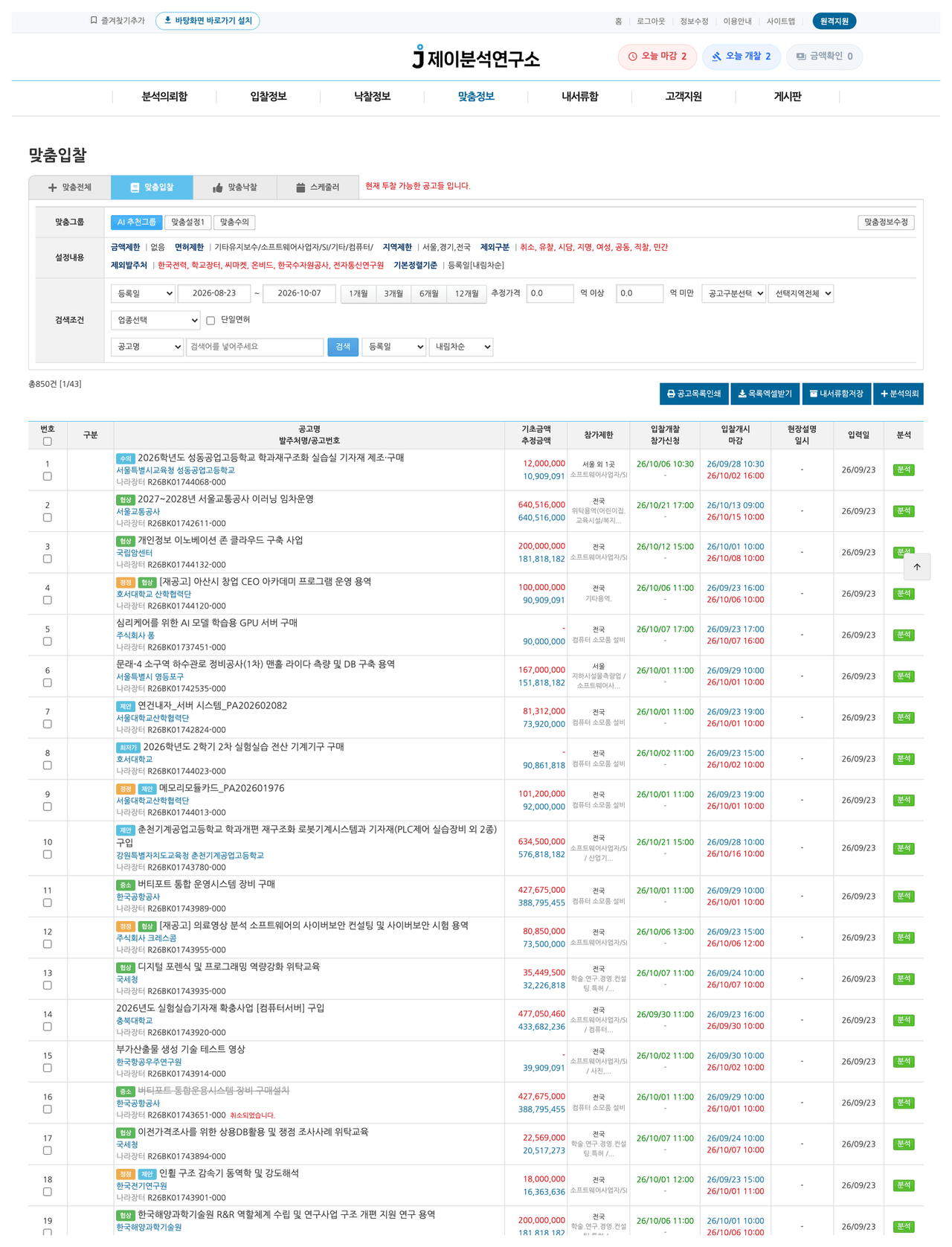Open 입찰정보 main menu
The image size is (952, 1247).
[x=268, y=97]
